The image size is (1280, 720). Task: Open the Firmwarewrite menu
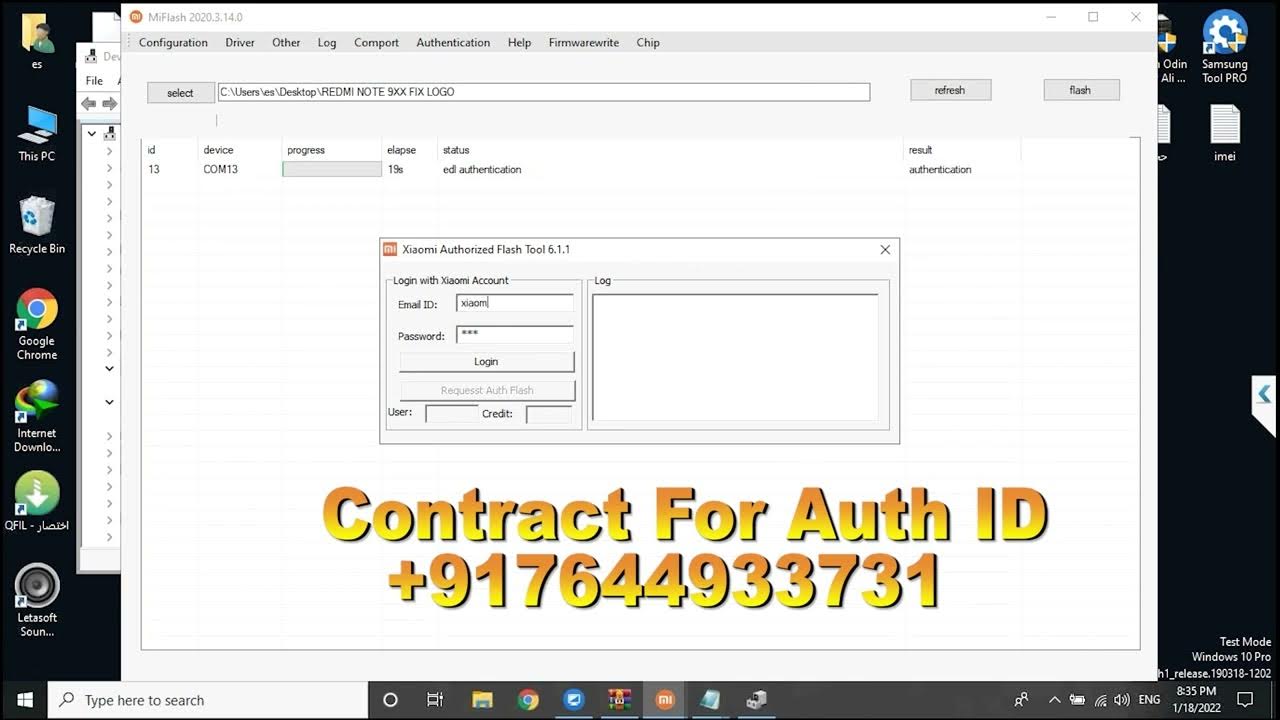click(x=584, y=43)
